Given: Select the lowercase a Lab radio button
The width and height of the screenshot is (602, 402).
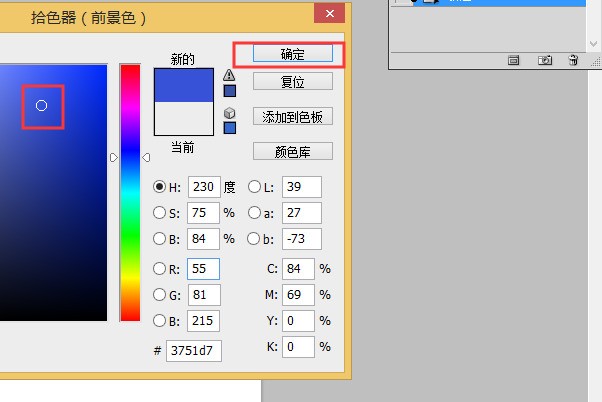Looking at the screenshot, I should [x=254, y=212].
